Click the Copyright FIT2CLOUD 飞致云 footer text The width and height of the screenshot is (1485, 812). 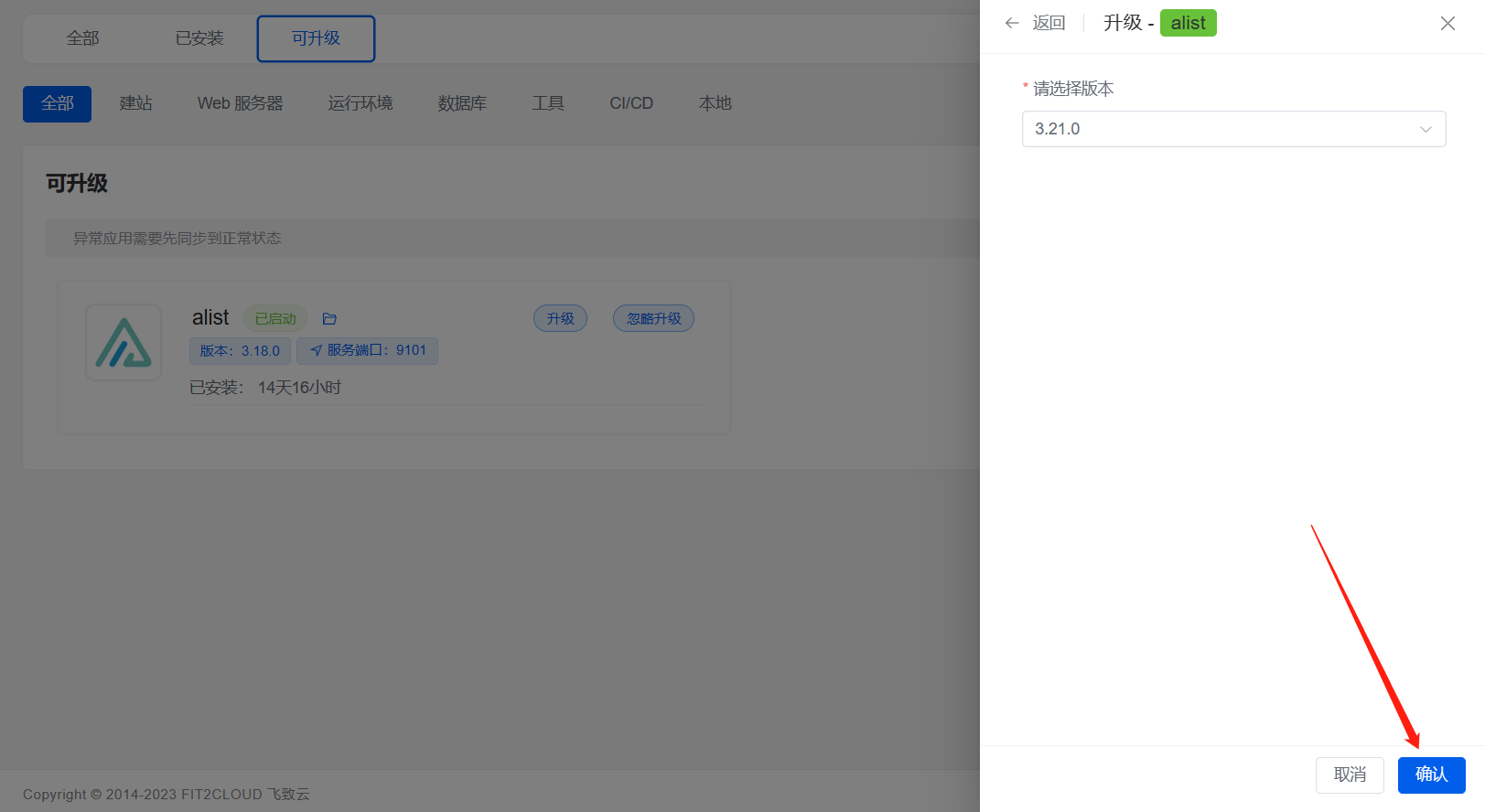167,794
